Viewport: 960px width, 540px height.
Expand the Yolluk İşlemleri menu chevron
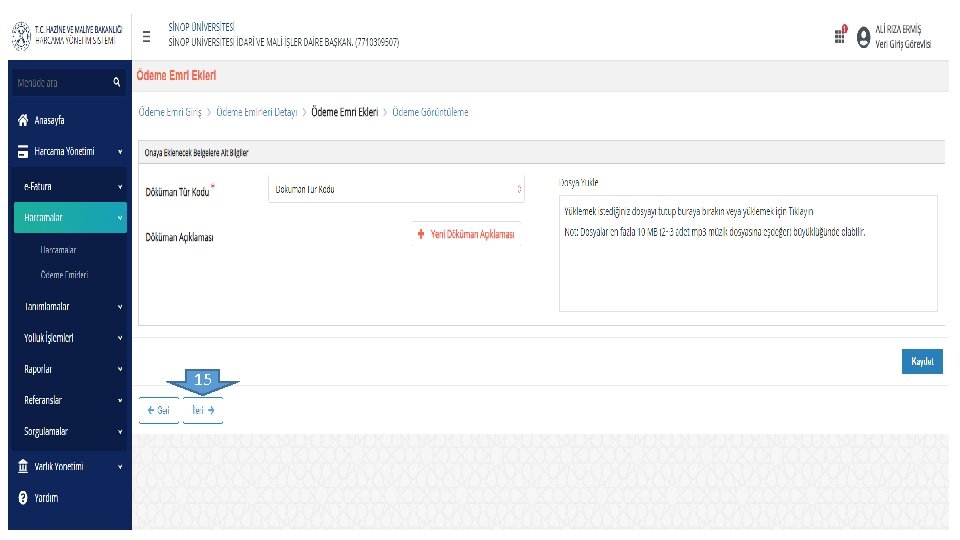pyautogui.click(x=120, y=338)
